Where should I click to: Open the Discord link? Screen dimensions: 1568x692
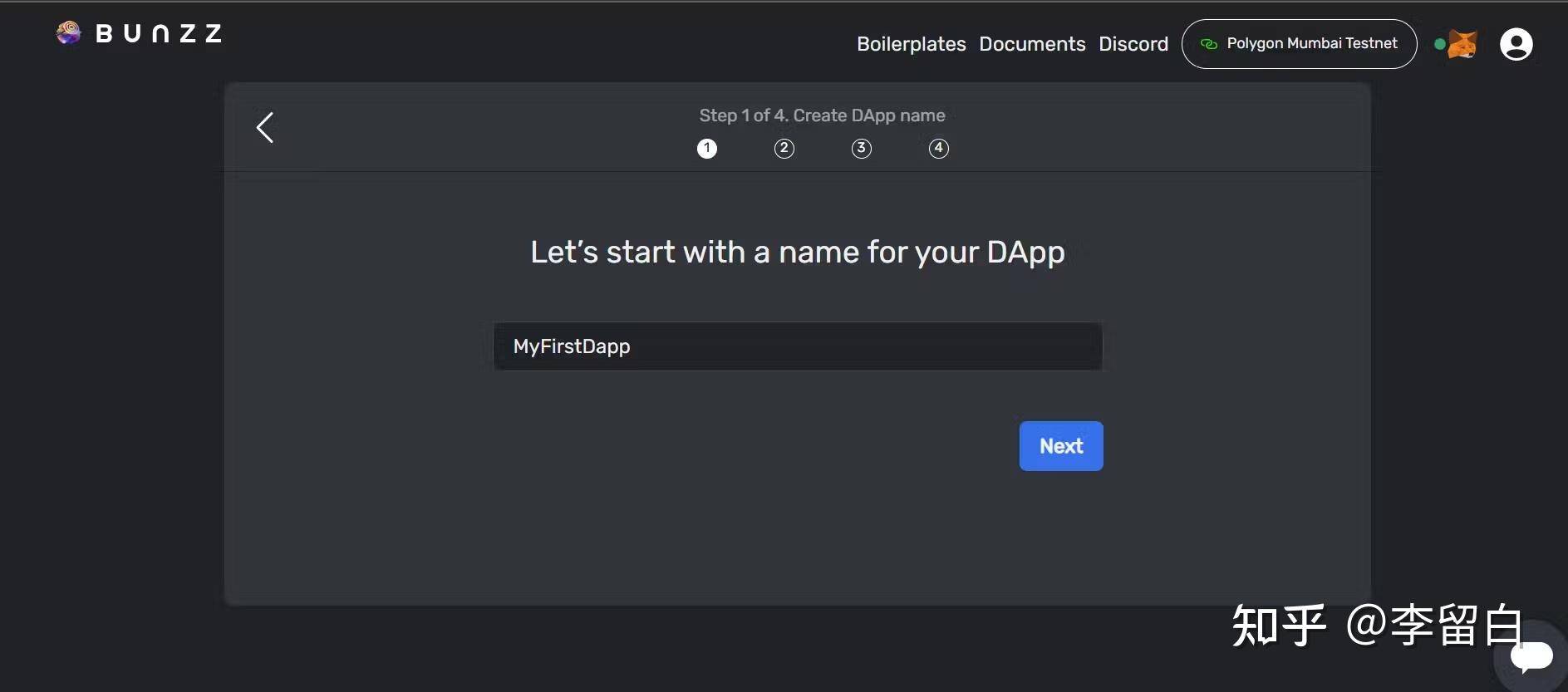pyautogui.click(x=1133, y=44)
